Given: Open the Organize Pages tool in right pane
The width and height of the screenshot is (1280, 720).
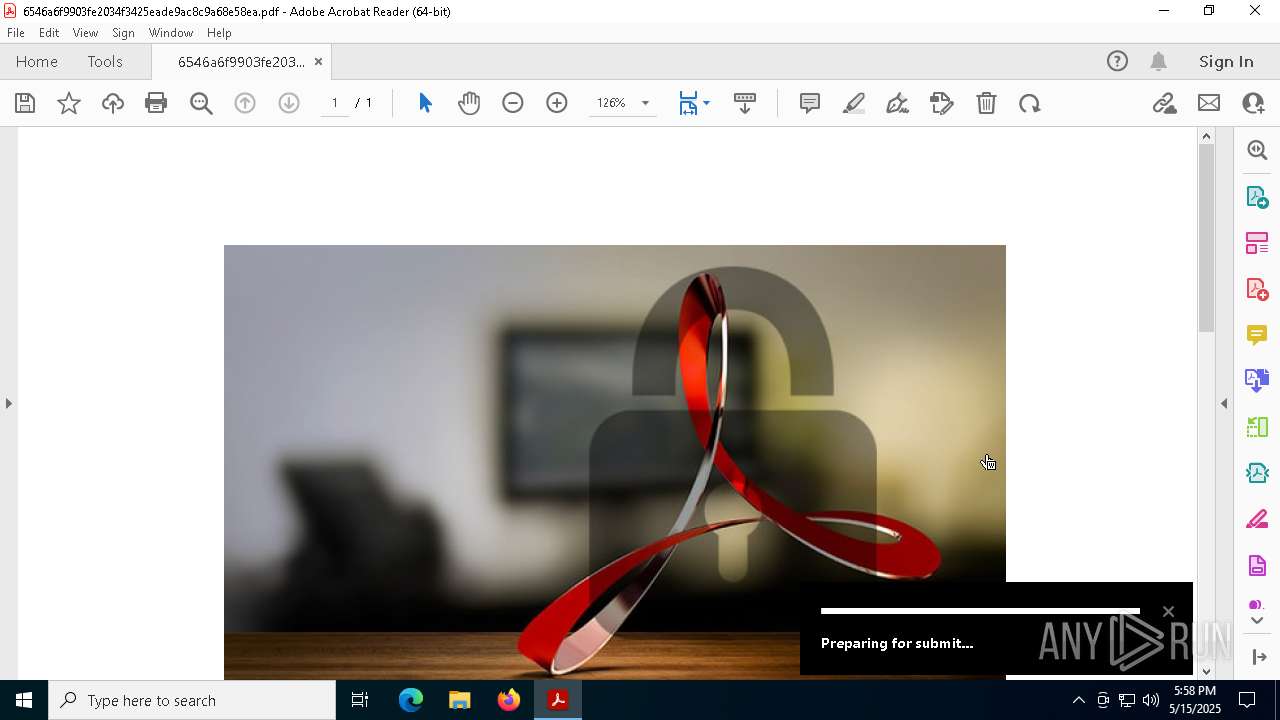Looking at the screenshot, I should pos(1257,243).
